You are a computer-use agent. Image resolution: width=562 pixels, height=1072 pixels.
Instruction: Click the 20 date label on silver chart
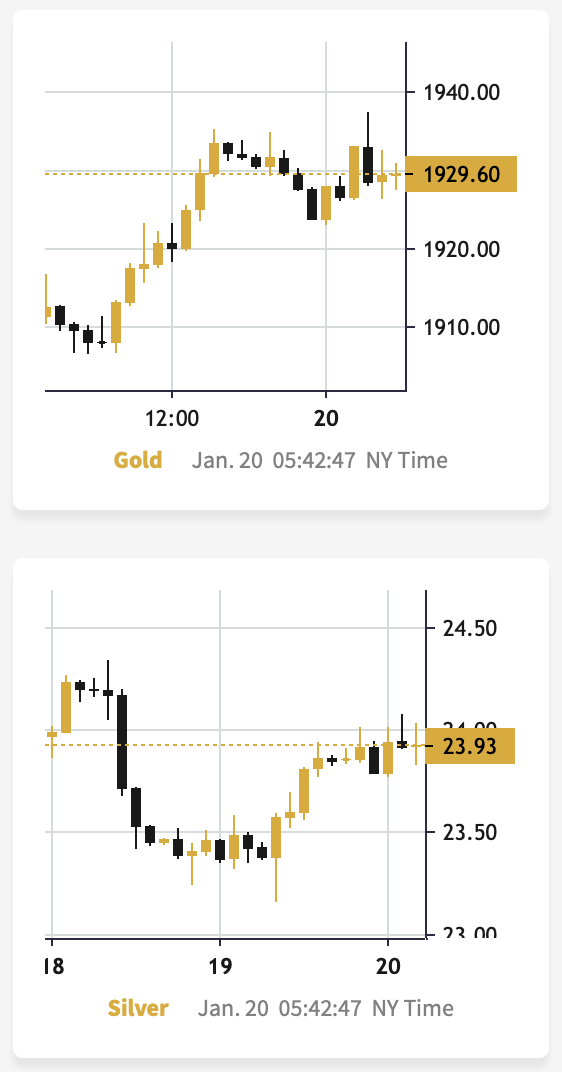click(388, 965)
